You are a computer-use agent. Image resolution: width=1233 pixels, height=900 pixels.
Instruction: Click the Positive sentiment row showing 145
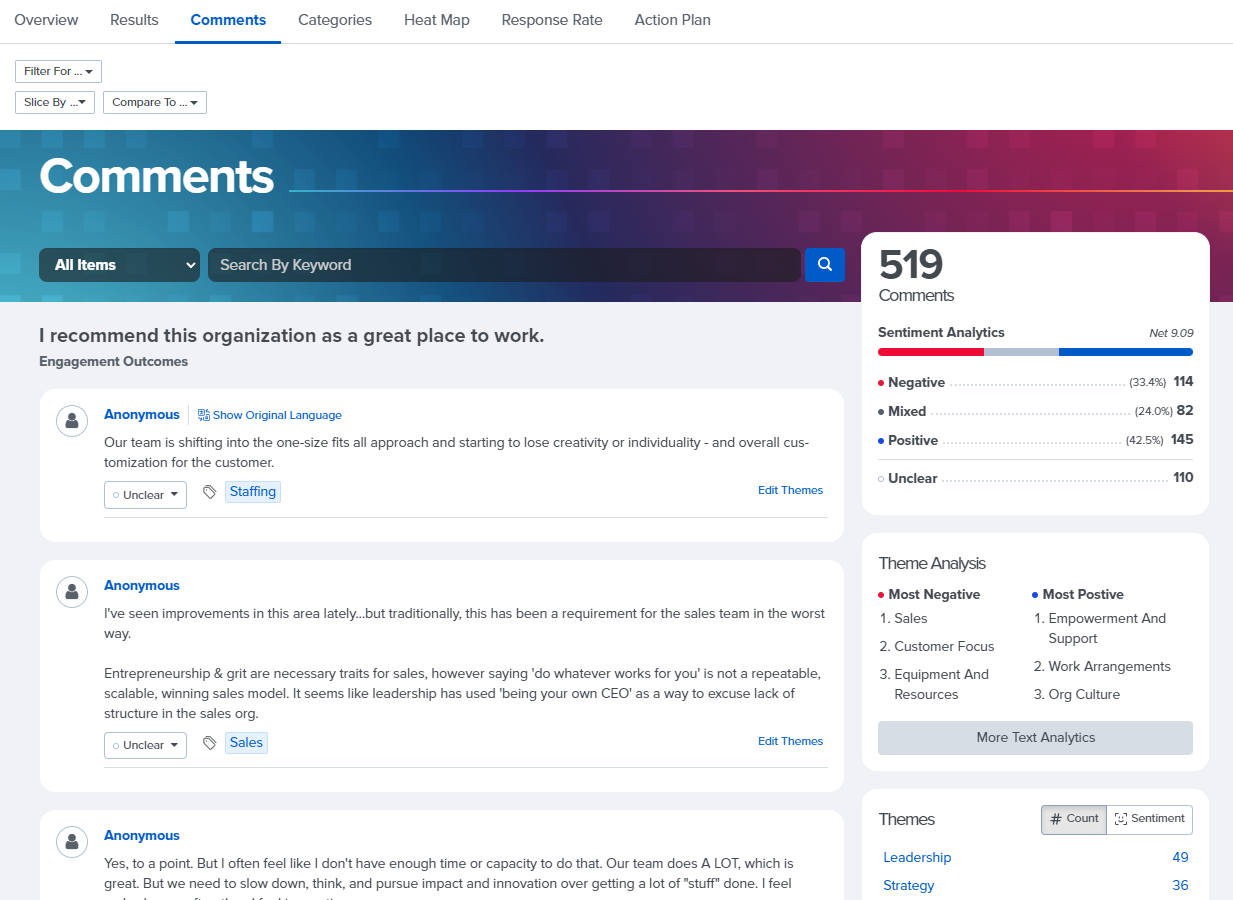coord(1035,440)
